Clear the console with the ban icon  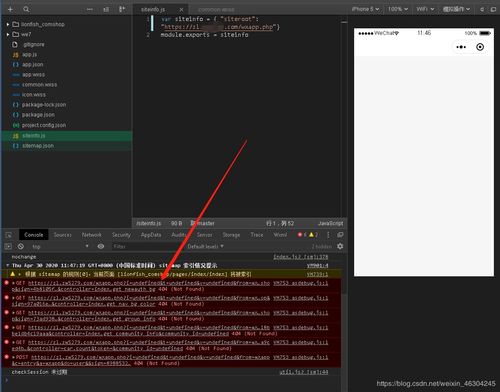click(21, 246)
